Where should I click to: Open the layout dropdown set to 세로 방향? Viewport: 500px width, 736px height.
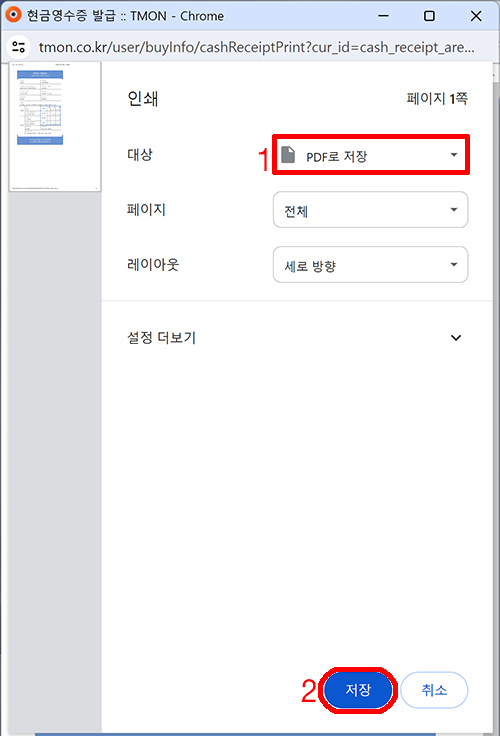370,265
